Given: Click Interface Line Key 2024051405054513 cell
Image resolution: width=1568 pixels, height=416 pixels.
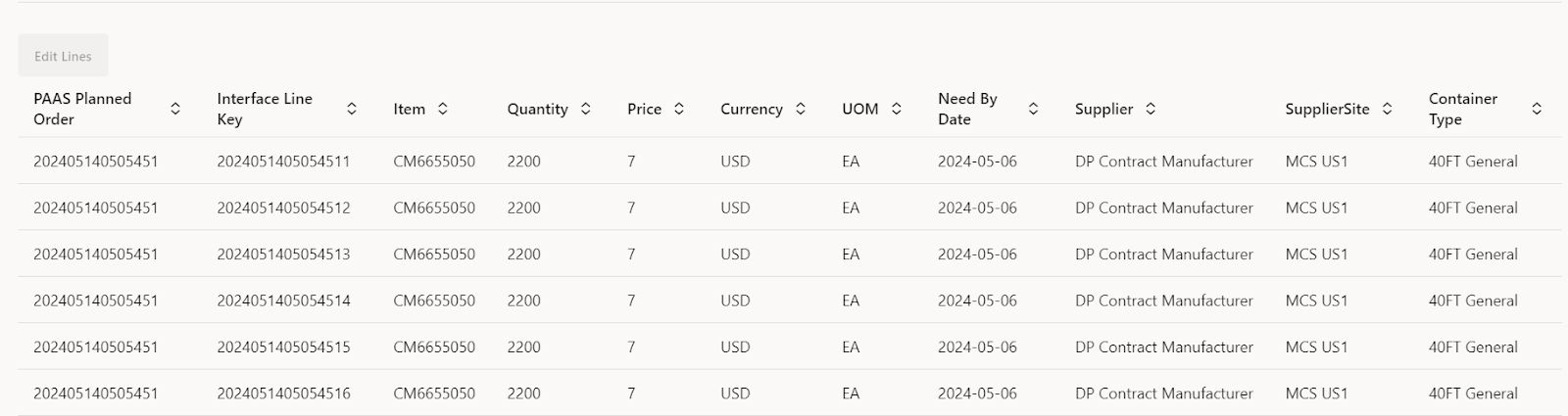Looking at the screenshot, I should [x=283, y=254].
